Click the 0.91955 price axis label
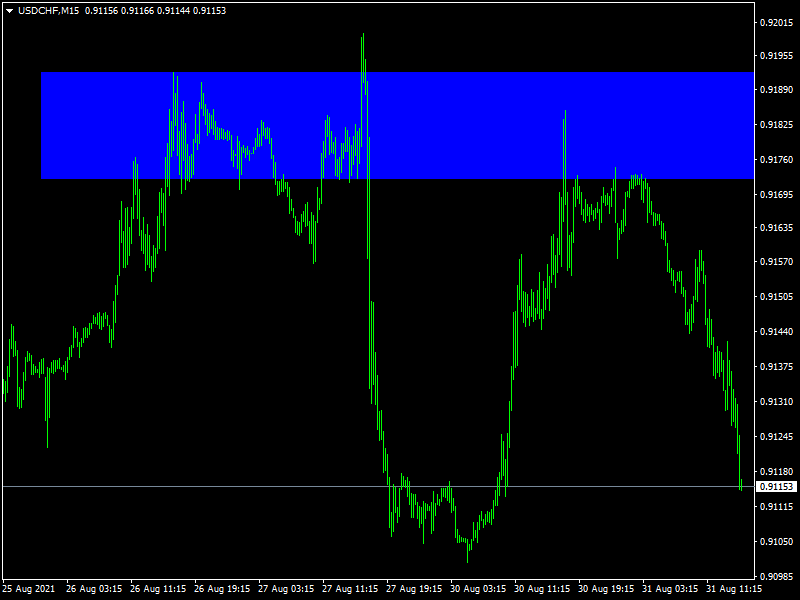This screenshot has width=800, height=600. pyautogui.click(x=777, y=56)
